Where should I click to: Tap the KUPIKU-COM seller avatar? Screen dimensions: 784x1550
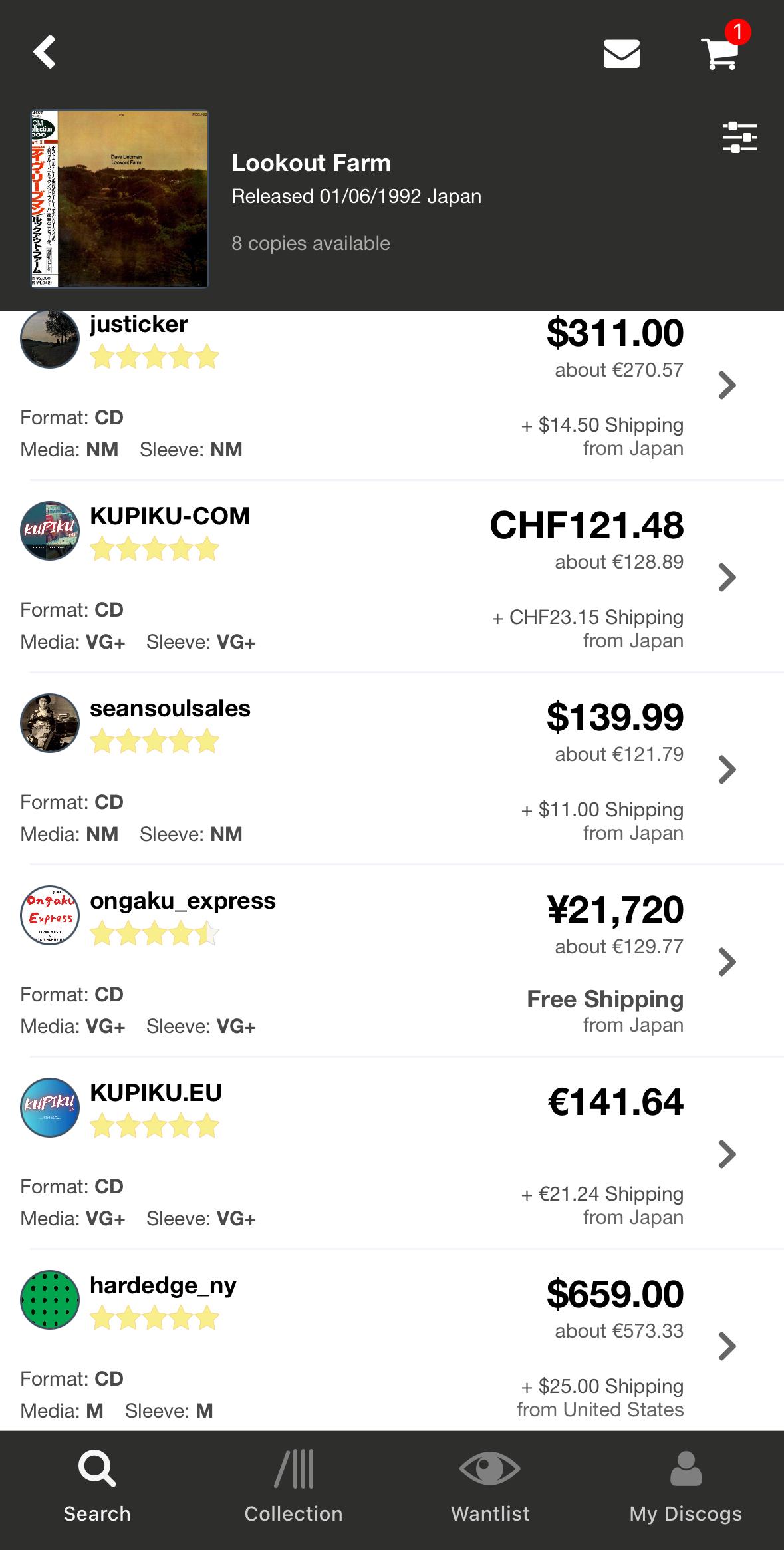click(x=50, y=531)
